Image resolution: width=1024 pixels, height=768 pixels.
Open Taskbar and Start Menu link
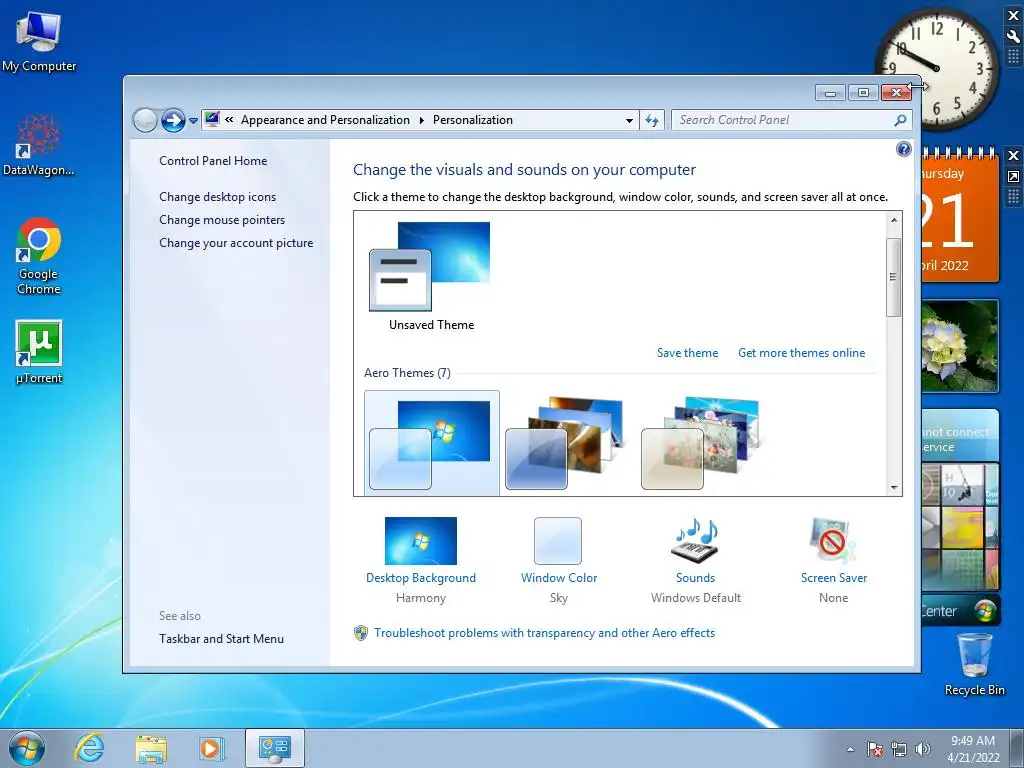tap(221, 639)
